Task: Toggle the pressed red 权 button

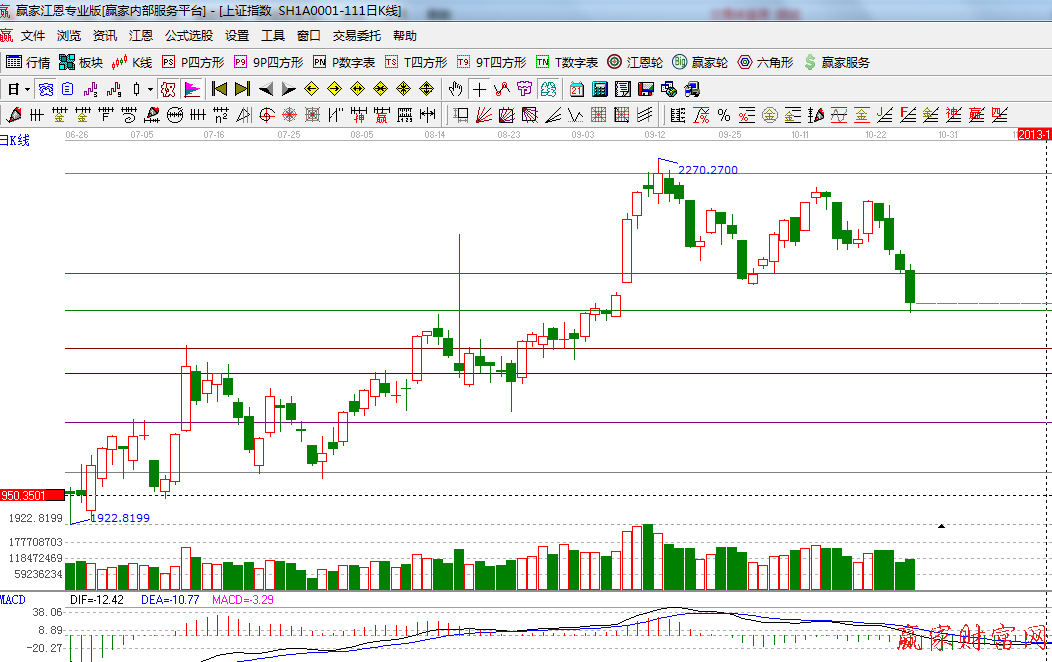Action: click(169, 89)
